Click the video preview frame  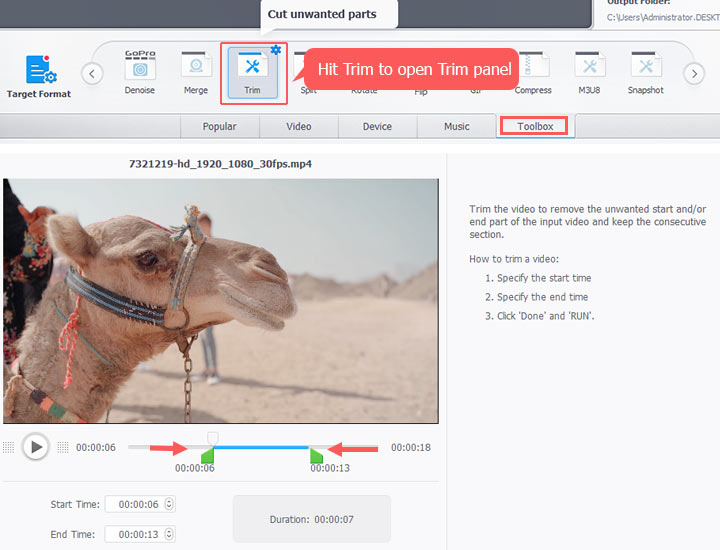[x=221, y=301]
